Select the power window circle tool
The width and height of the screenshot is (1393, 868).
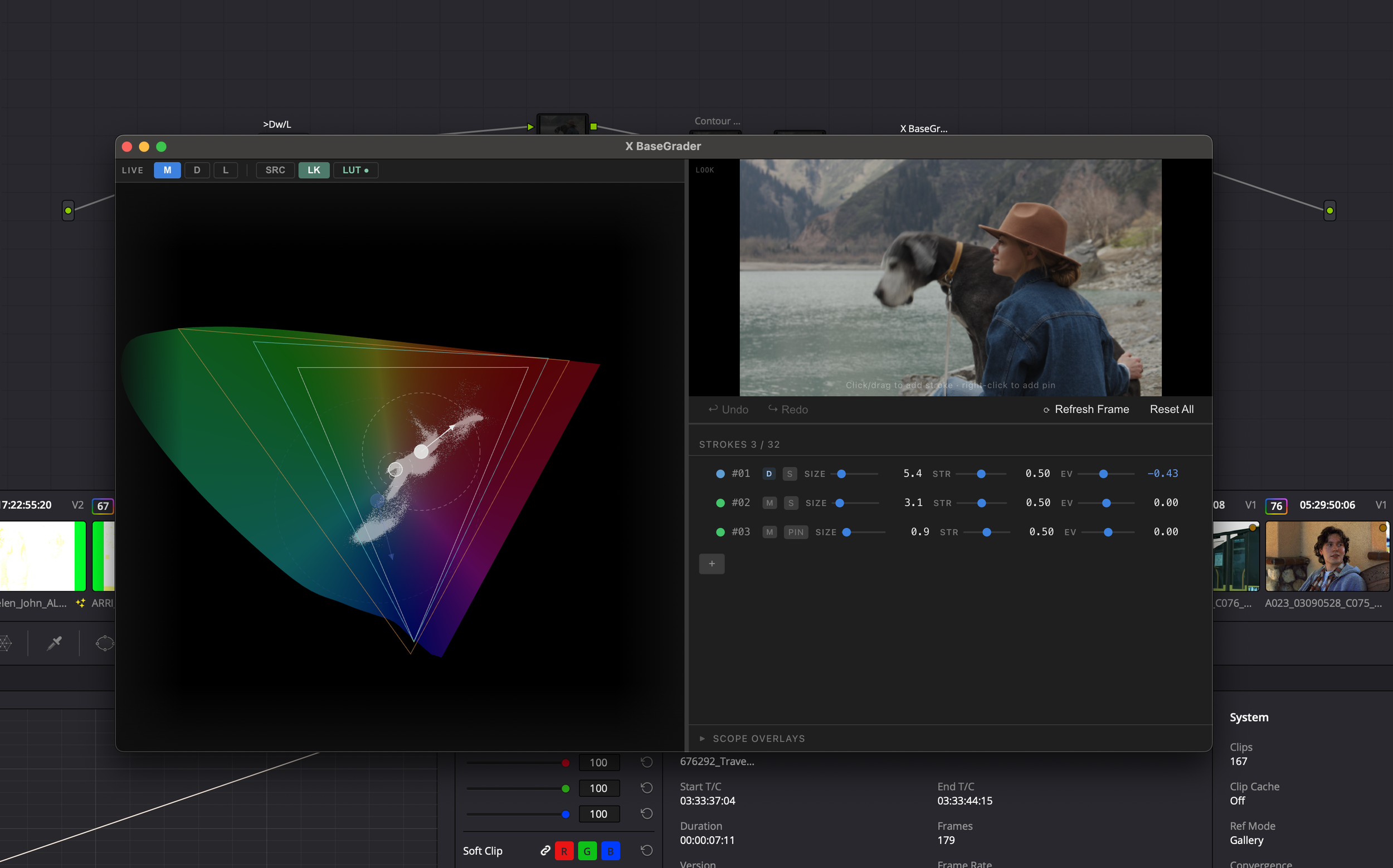pos(105,643)
